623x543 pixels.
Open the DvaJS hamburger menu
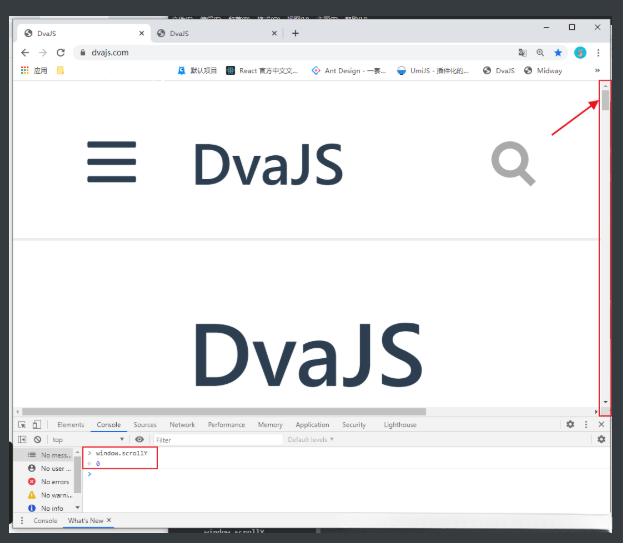pyautogui.click(x=112, y=162)
